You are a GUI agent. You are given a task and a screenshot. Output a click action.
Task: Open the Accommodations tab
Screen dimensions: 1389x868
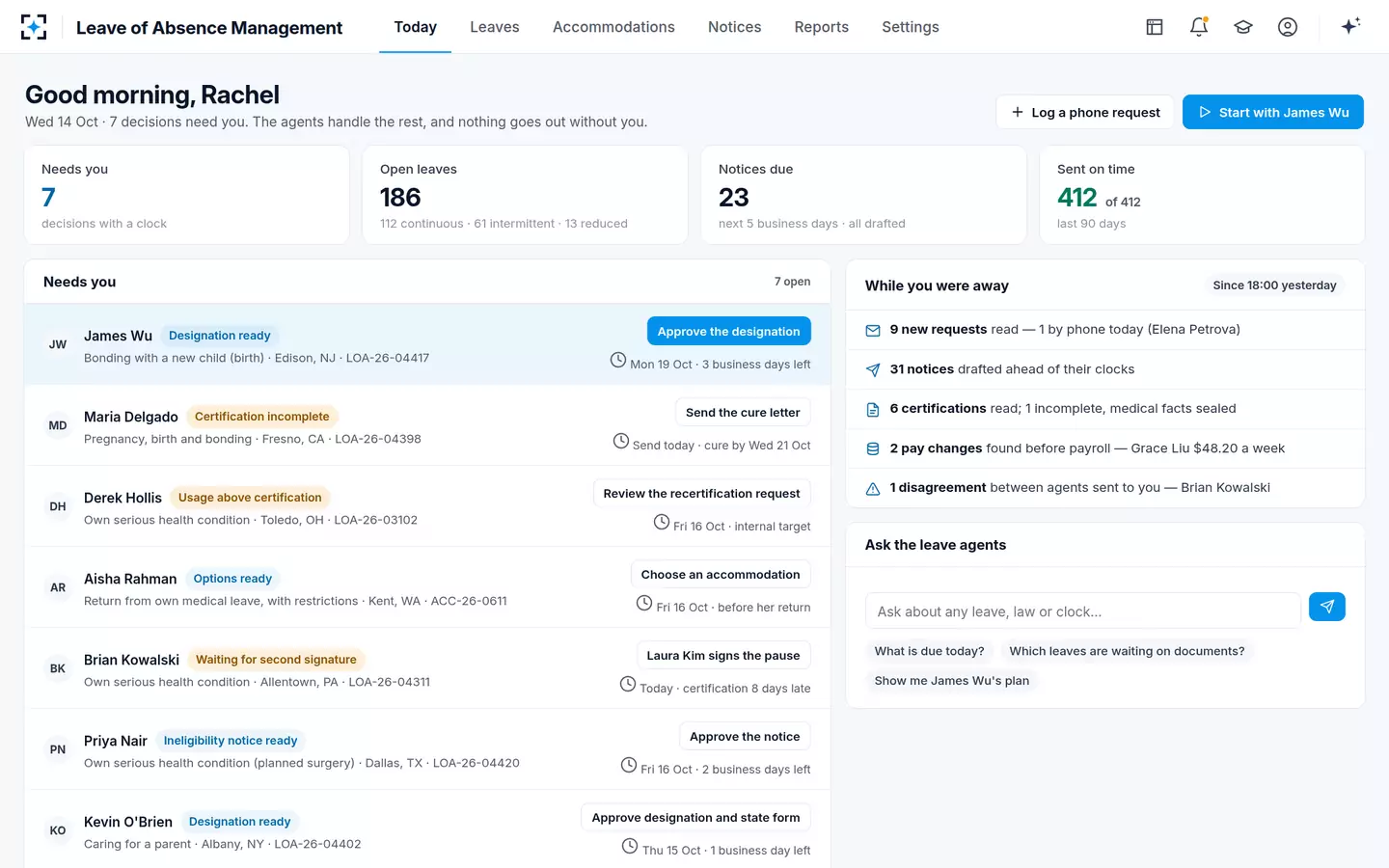(613, 27)
